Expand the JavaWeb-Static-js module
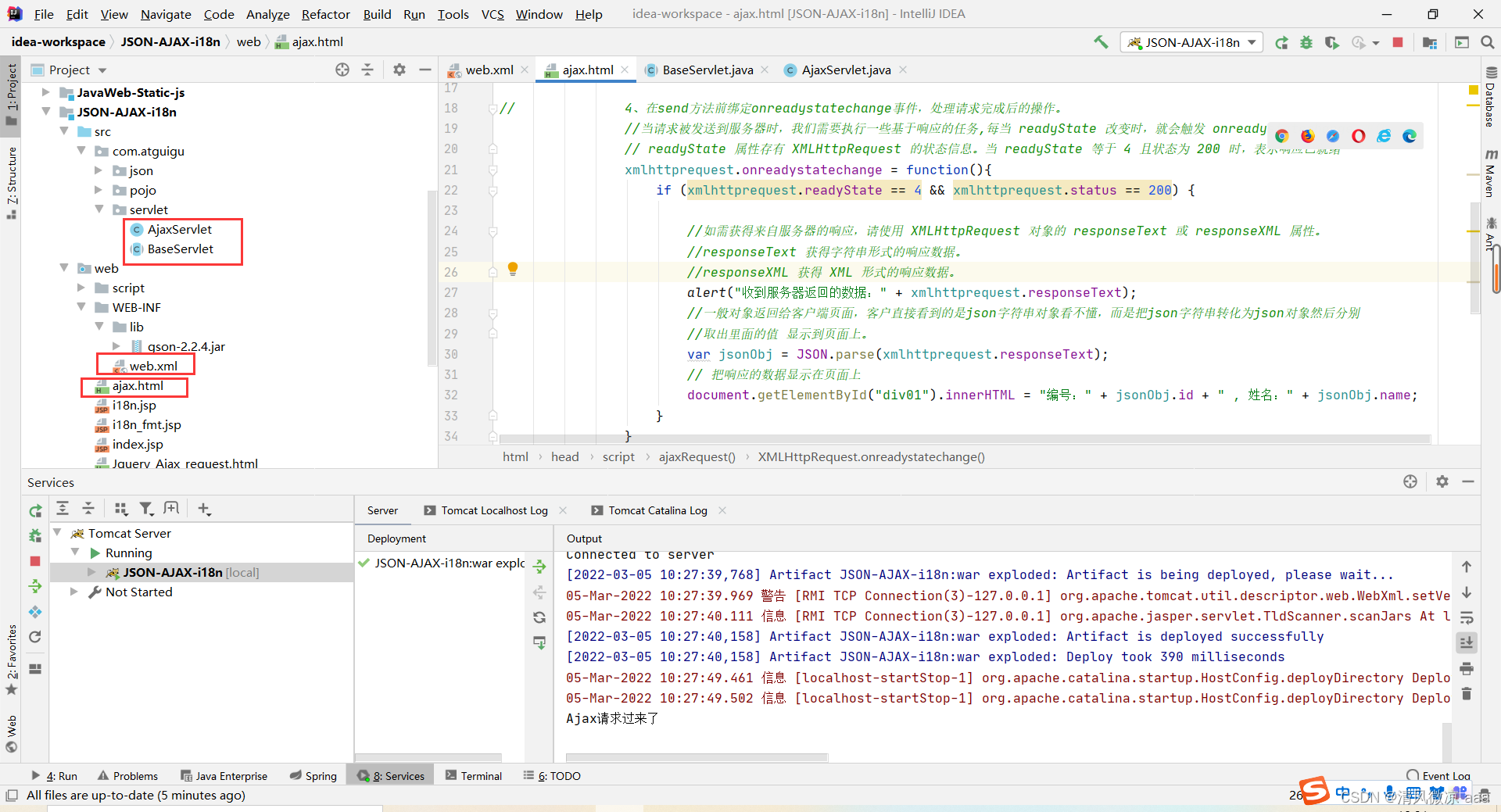 coord(46,92)
